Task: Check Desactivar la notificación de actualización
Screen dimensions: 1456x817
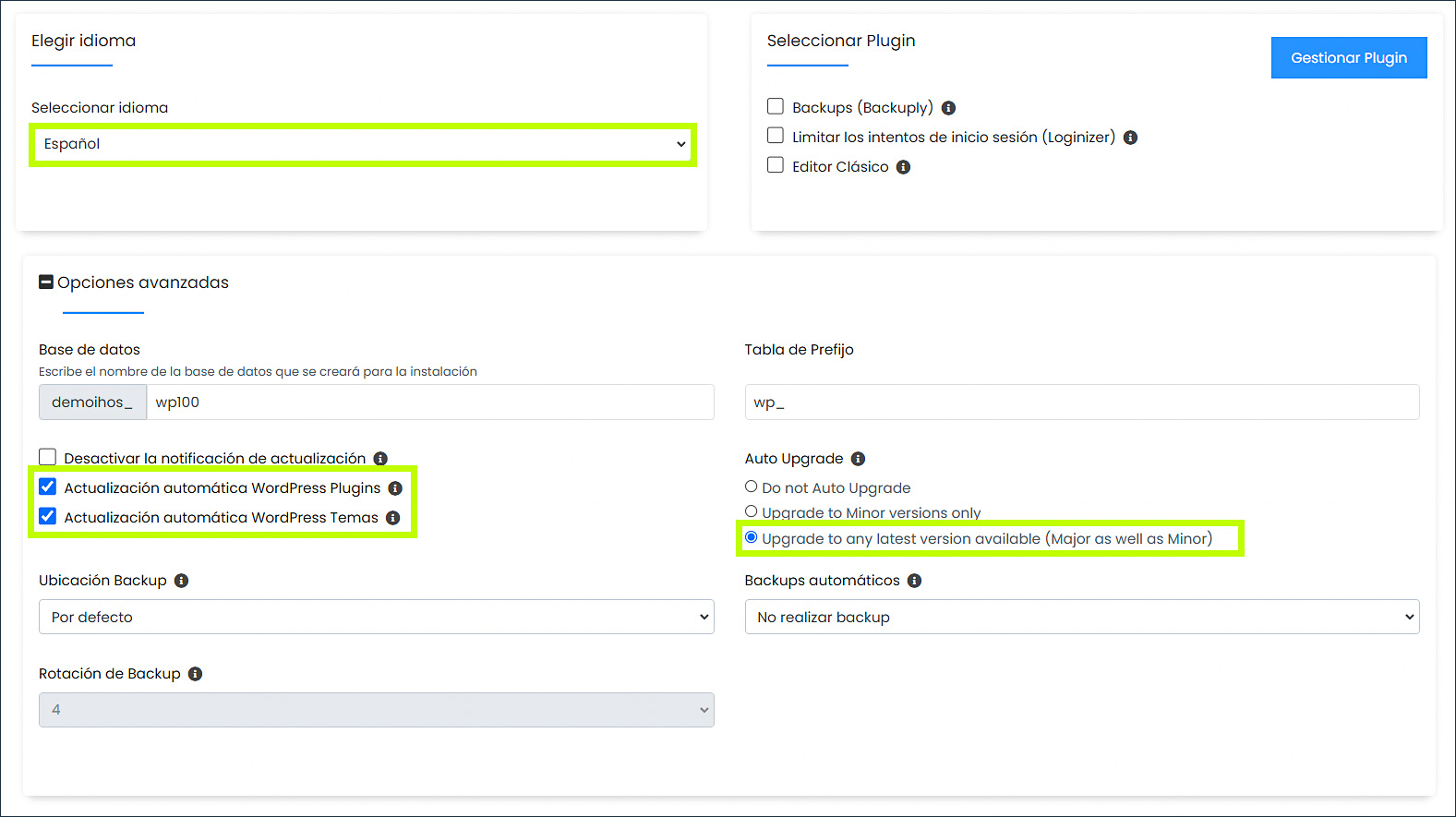Action: pyautogui.click(x=48, y=457)
